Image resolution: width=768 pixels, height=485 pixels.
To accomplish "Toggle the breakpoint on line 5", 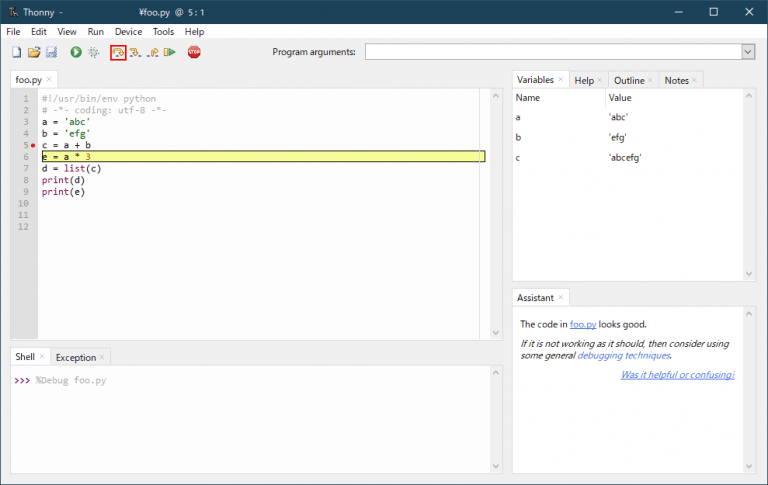I will 33,145.
